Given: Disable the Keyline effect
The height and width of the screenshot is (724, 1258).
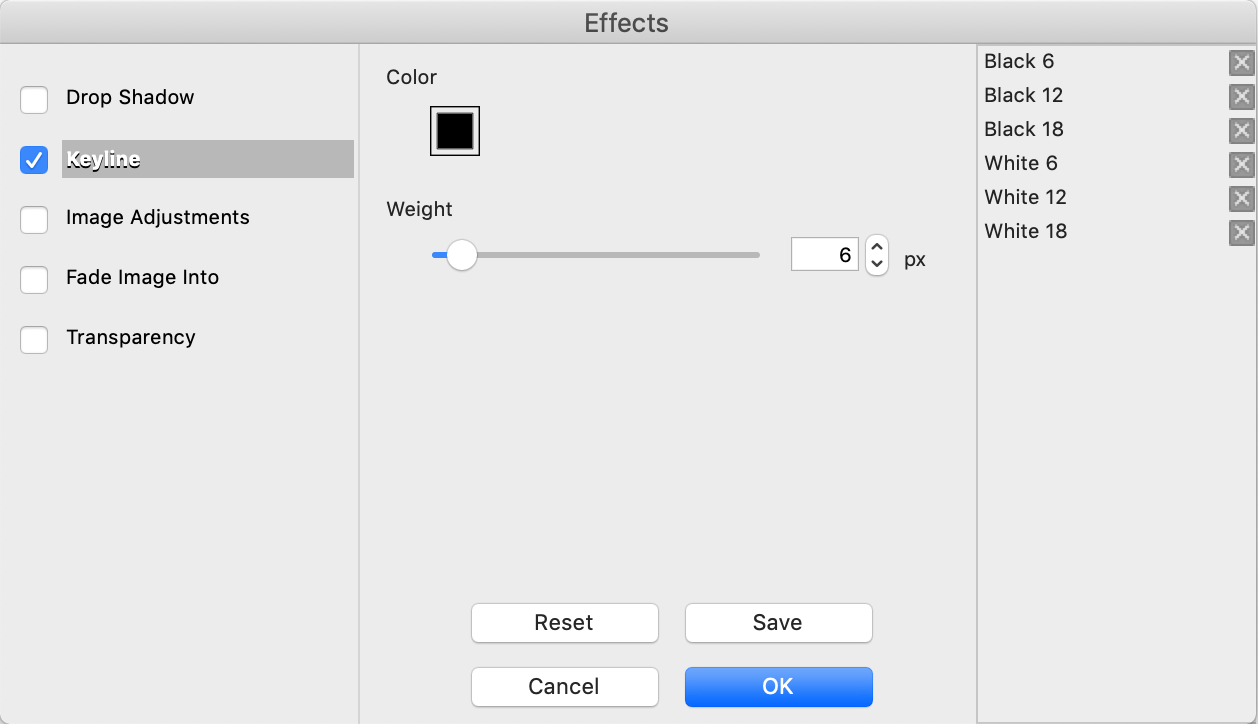Looking at the screenshot, I should (33, 160).
